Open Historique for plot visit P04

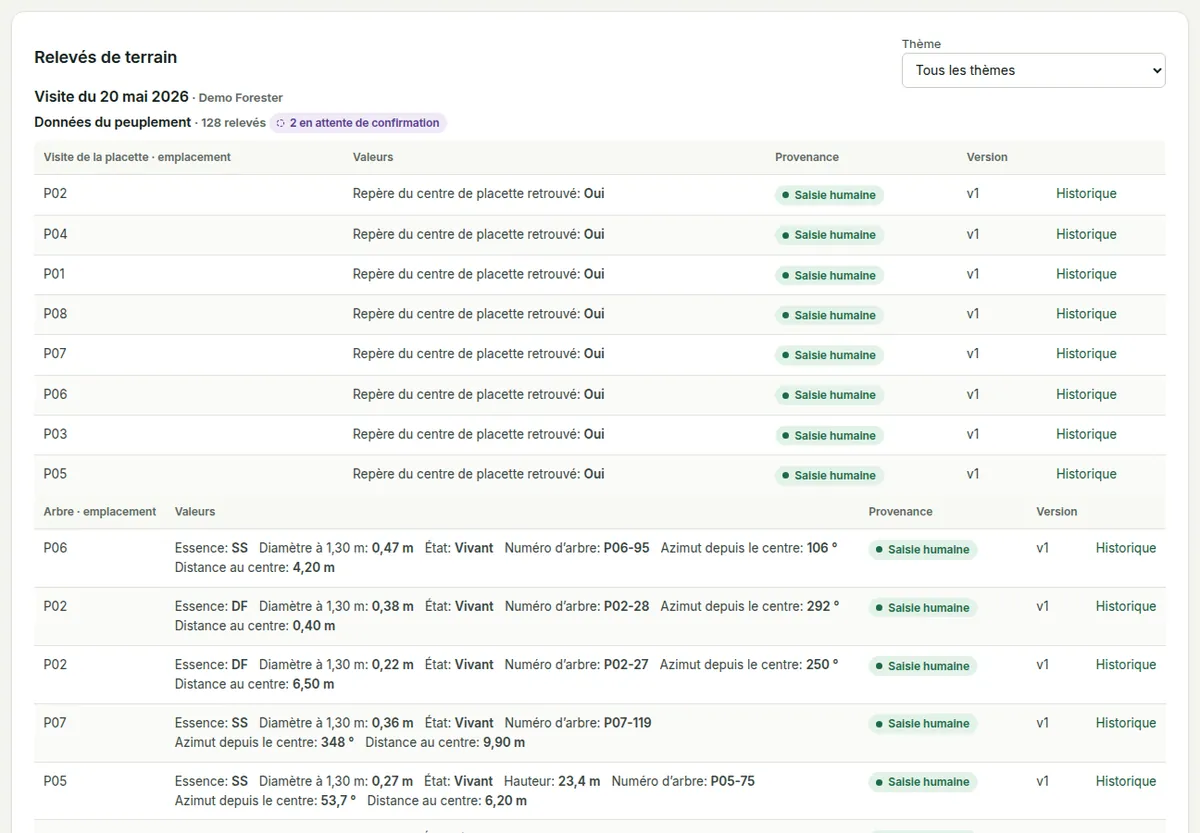(x=1086, y=234)
